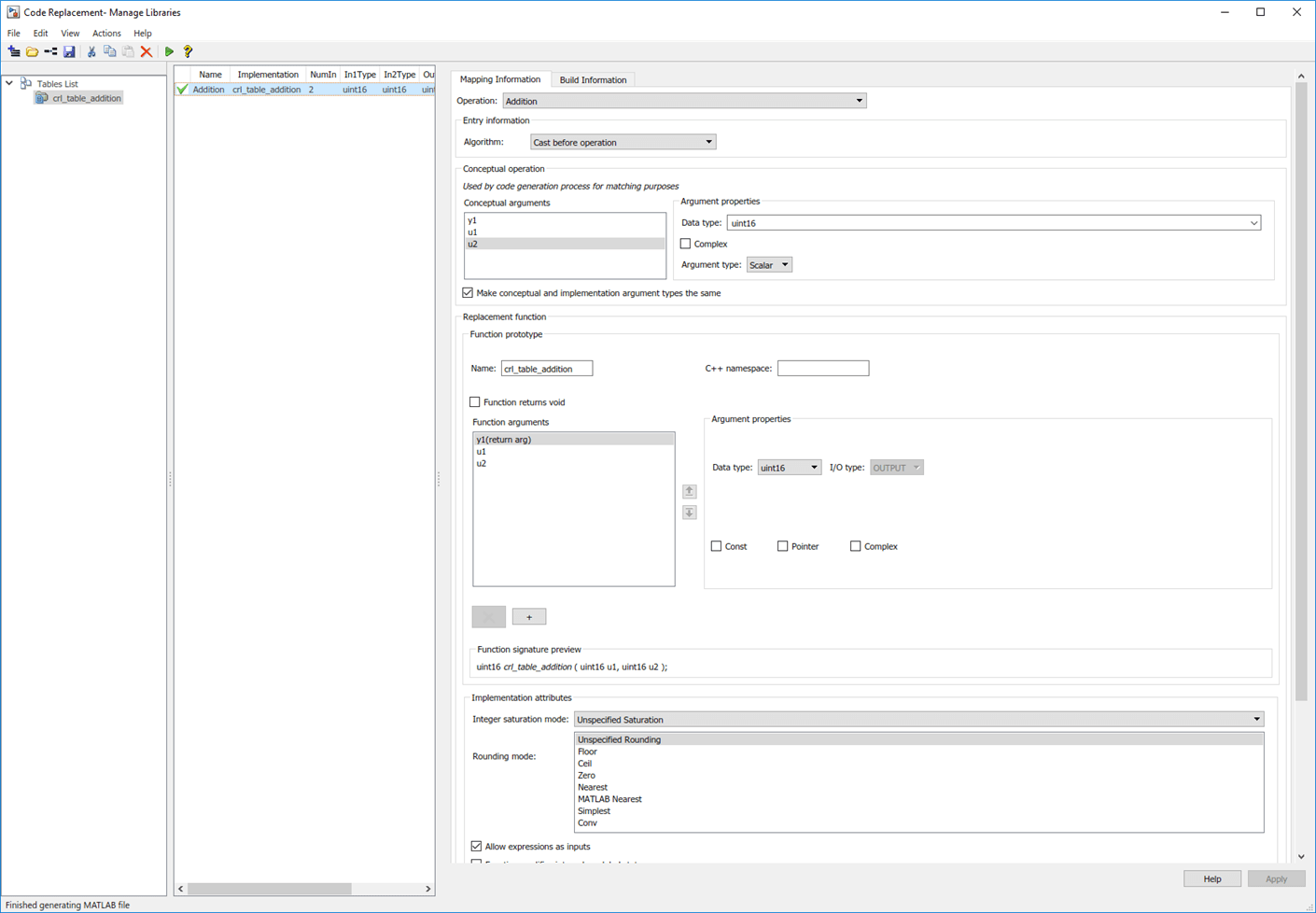Select conceptual argument u2

(565, 244)
